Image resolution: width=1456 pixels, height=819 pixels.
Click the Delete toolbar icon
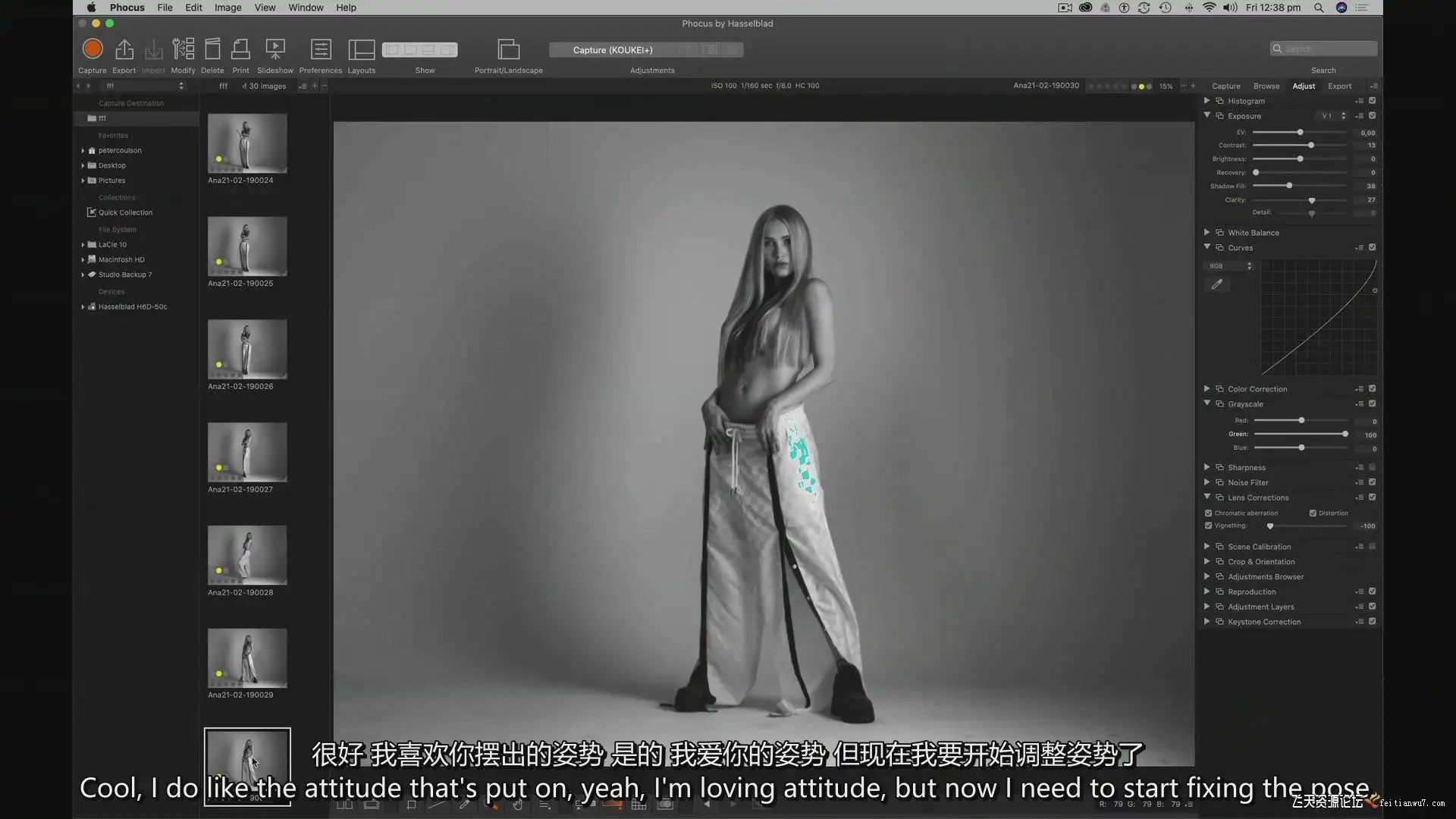tap(212, 49)
